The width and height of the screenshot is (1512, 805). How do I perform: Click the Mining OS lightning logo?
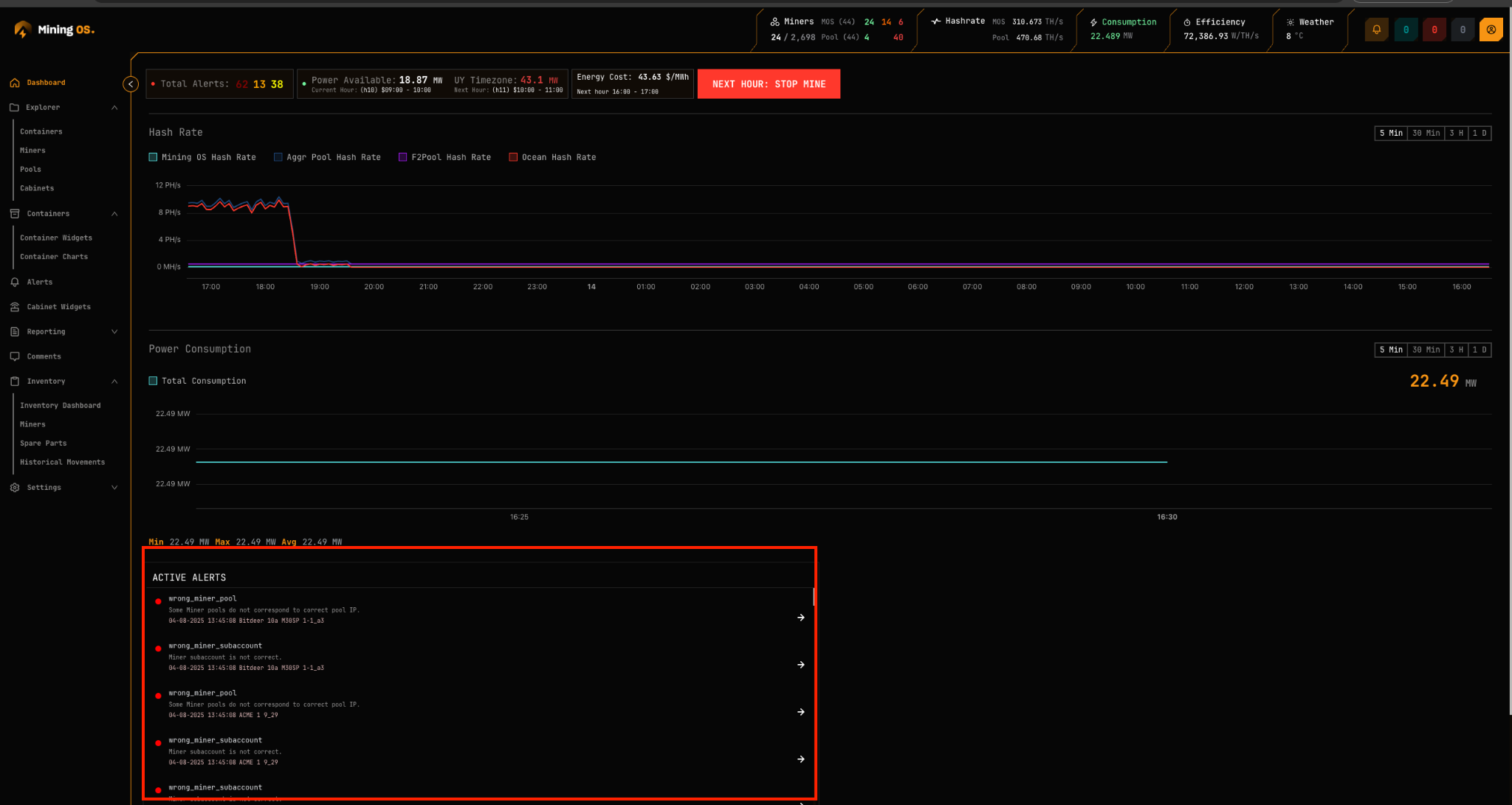(21, 29)
